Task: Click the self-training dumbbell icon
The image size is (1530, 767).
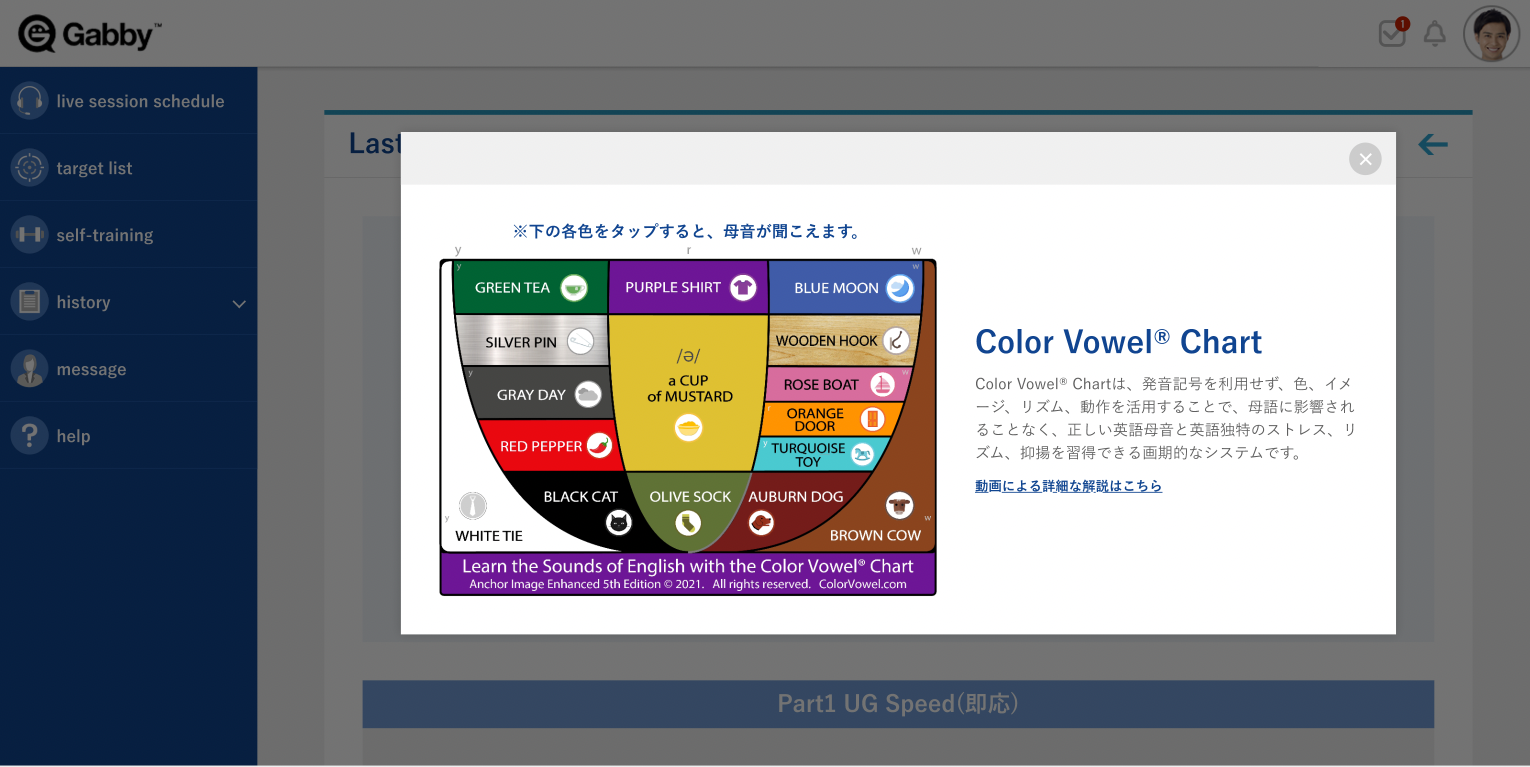Action: pos(29,234)
